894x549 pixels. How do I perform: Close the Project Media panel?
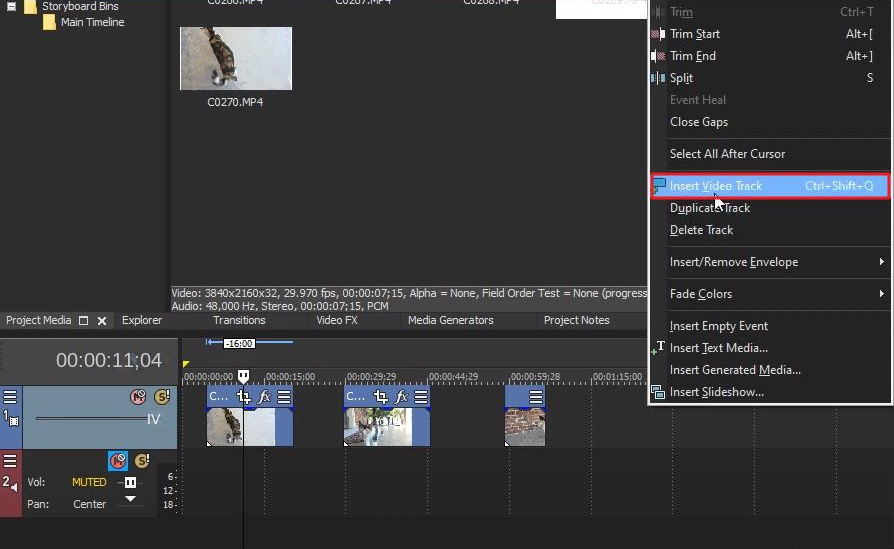tap(102, 321)
